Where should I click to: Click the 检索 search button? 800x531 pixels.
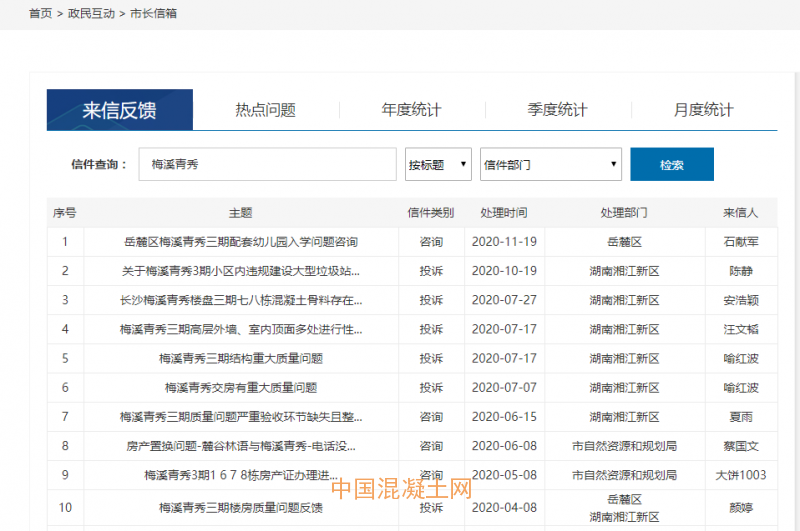pos(671,165)
